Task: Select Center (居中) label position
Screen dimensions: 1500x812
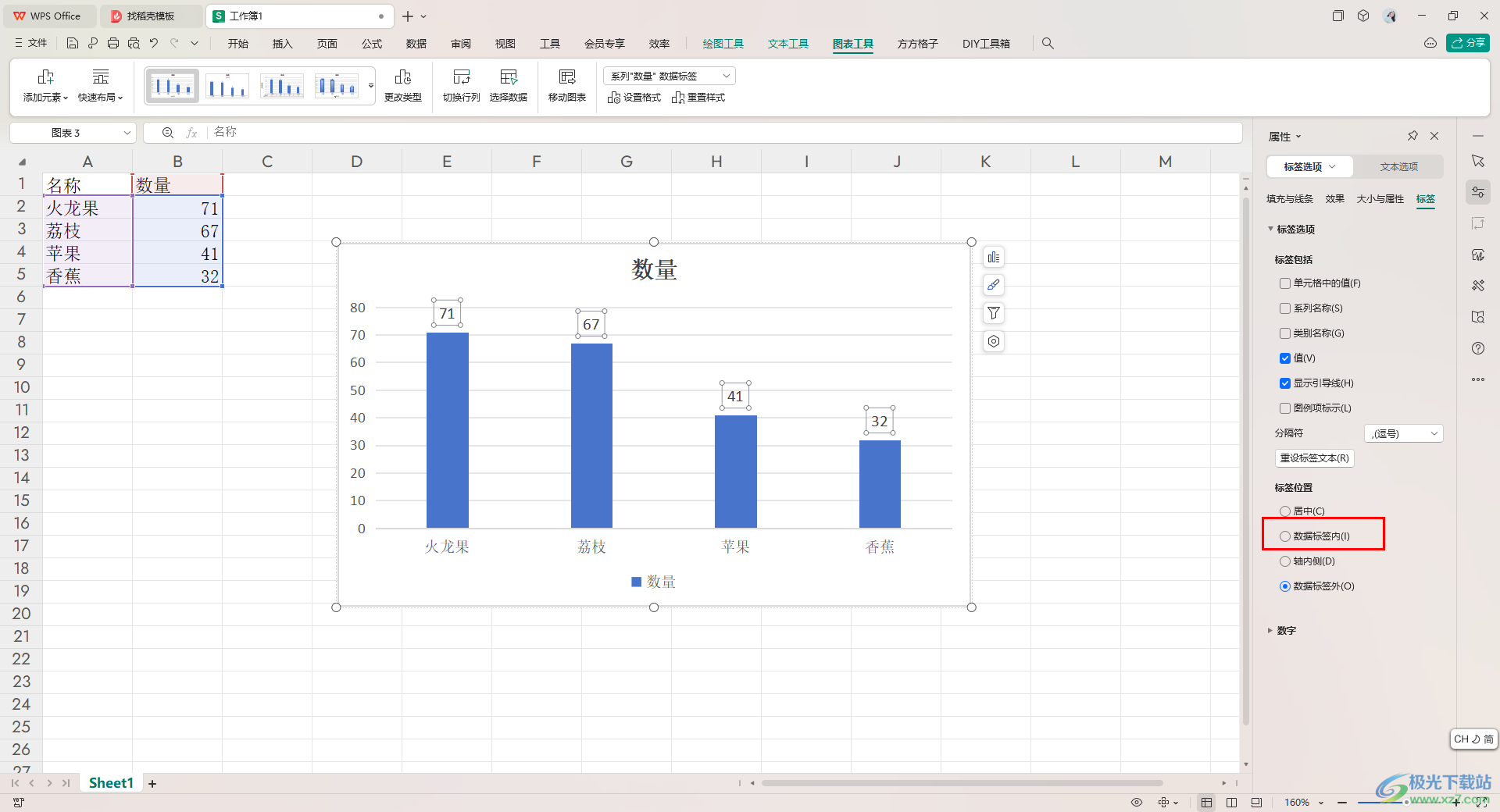Action: [1285, 511]
